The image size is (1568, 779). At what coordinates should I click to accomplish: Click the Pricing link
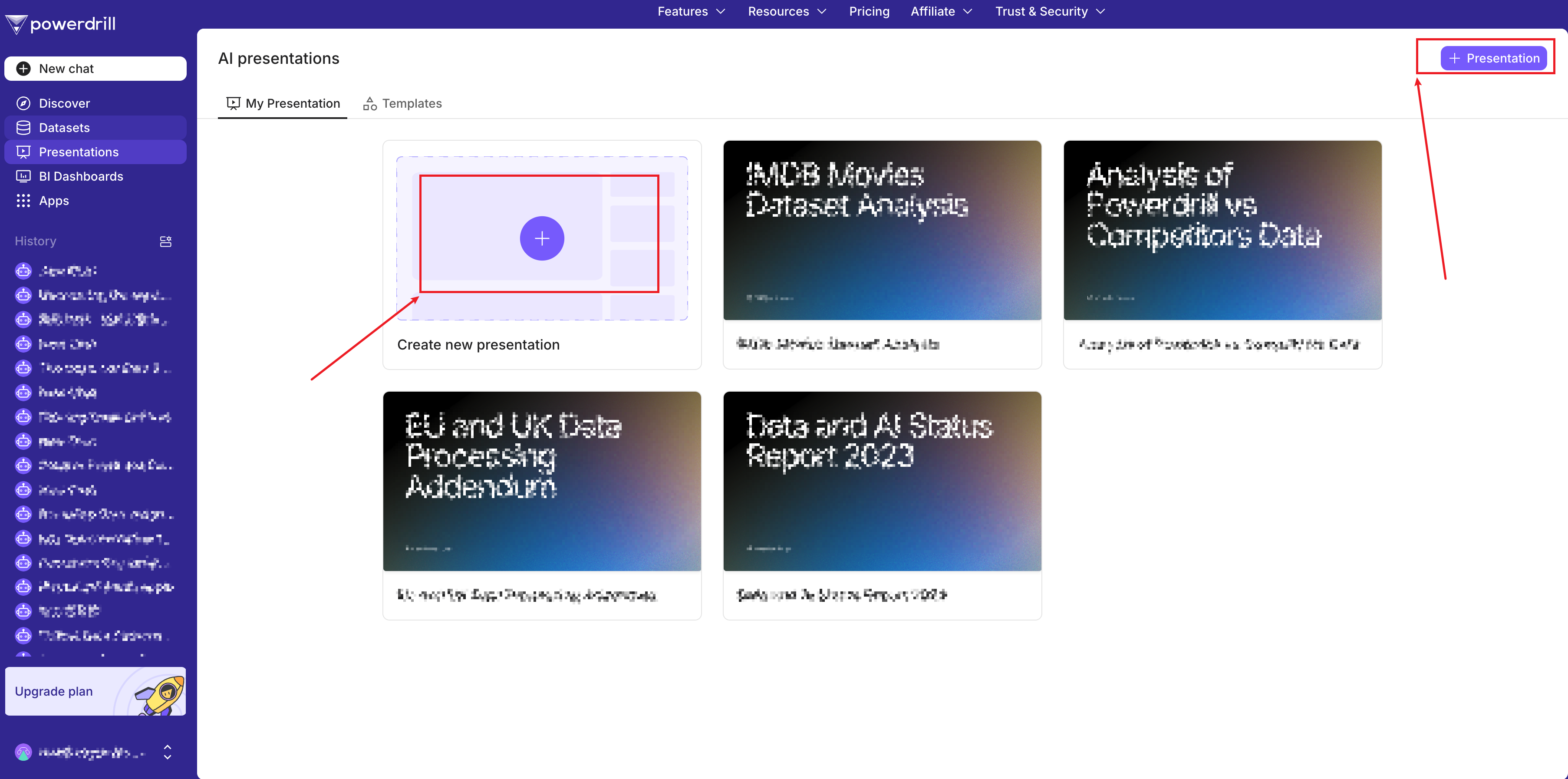click(x=869, y=12)
